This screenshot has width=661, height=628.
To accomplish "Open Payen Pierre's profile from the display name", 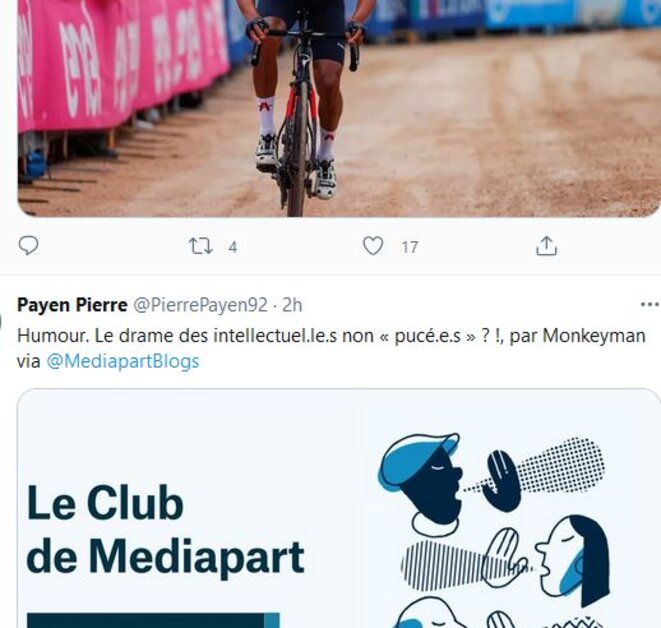I will (72, 305).
